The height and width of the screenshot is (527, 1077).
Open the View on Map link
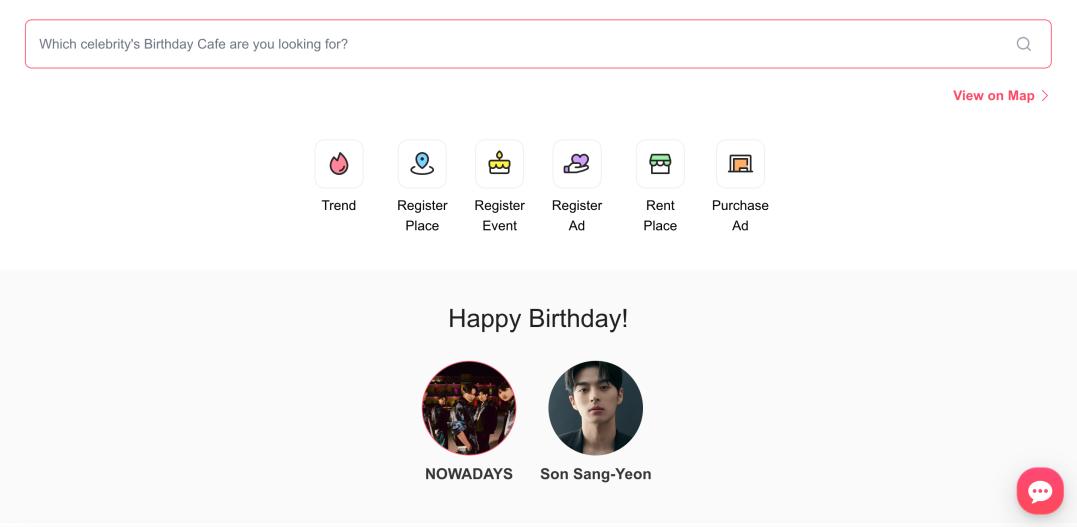993,96
